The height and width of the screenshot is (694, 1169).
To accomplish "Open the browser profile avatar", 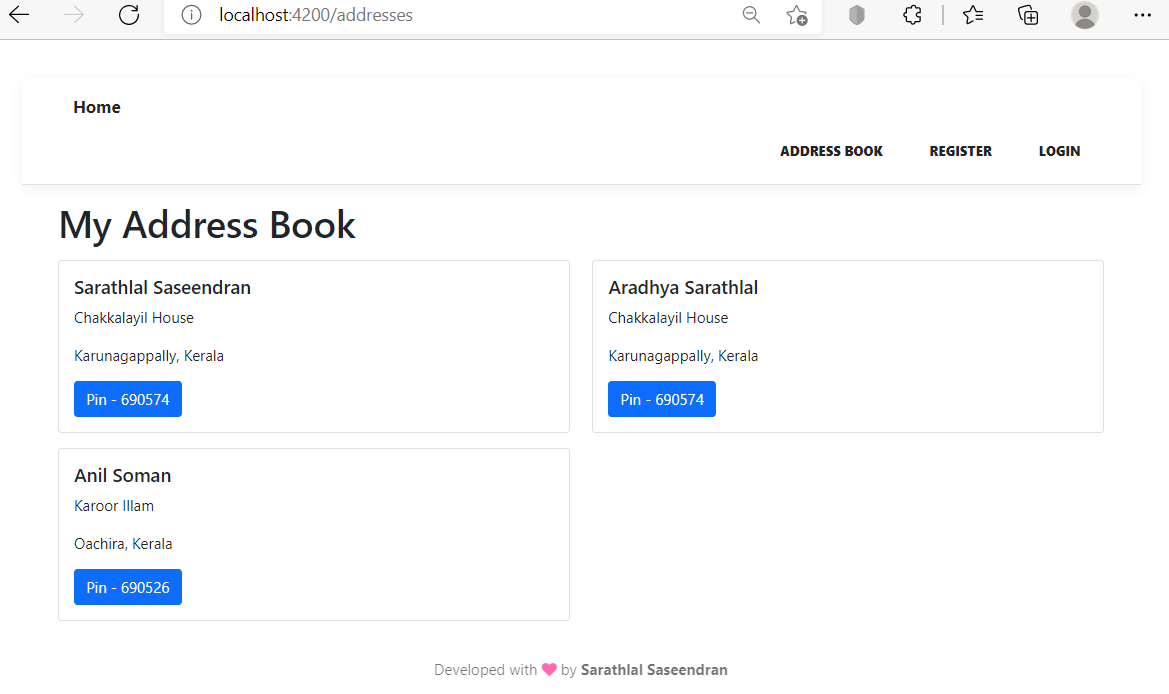I will 1085,15.
